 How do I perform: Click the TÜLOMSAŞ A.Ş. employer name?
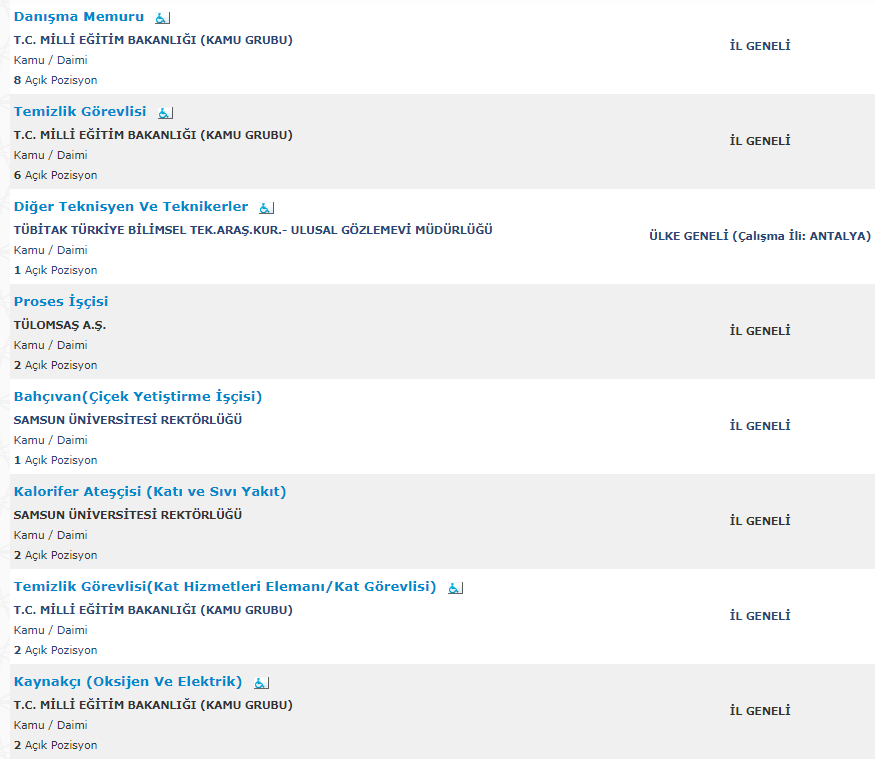(x=60, y=325)
